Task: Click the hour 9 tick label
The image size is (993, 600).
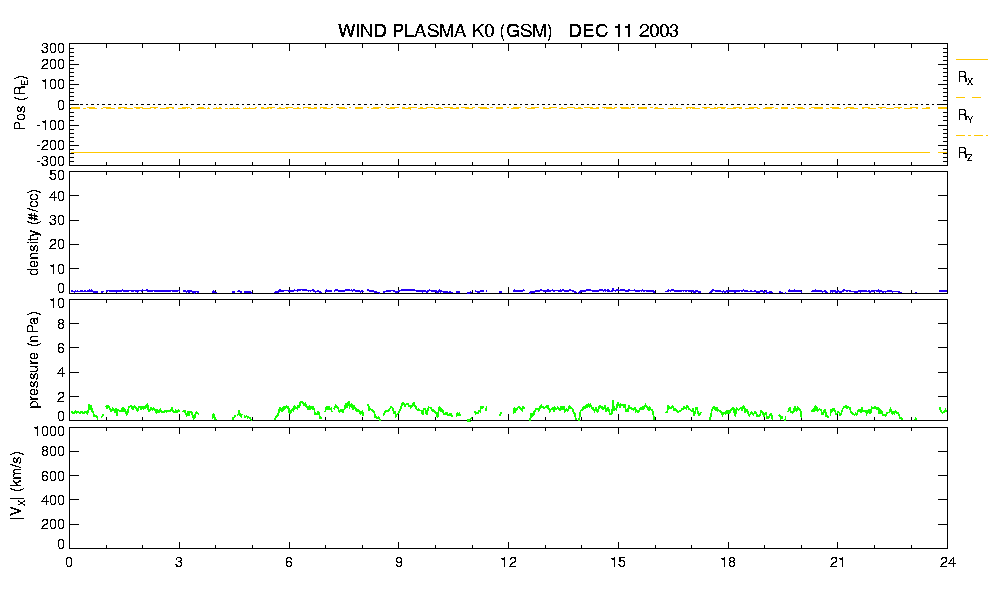Action: (x=398, y=562)
